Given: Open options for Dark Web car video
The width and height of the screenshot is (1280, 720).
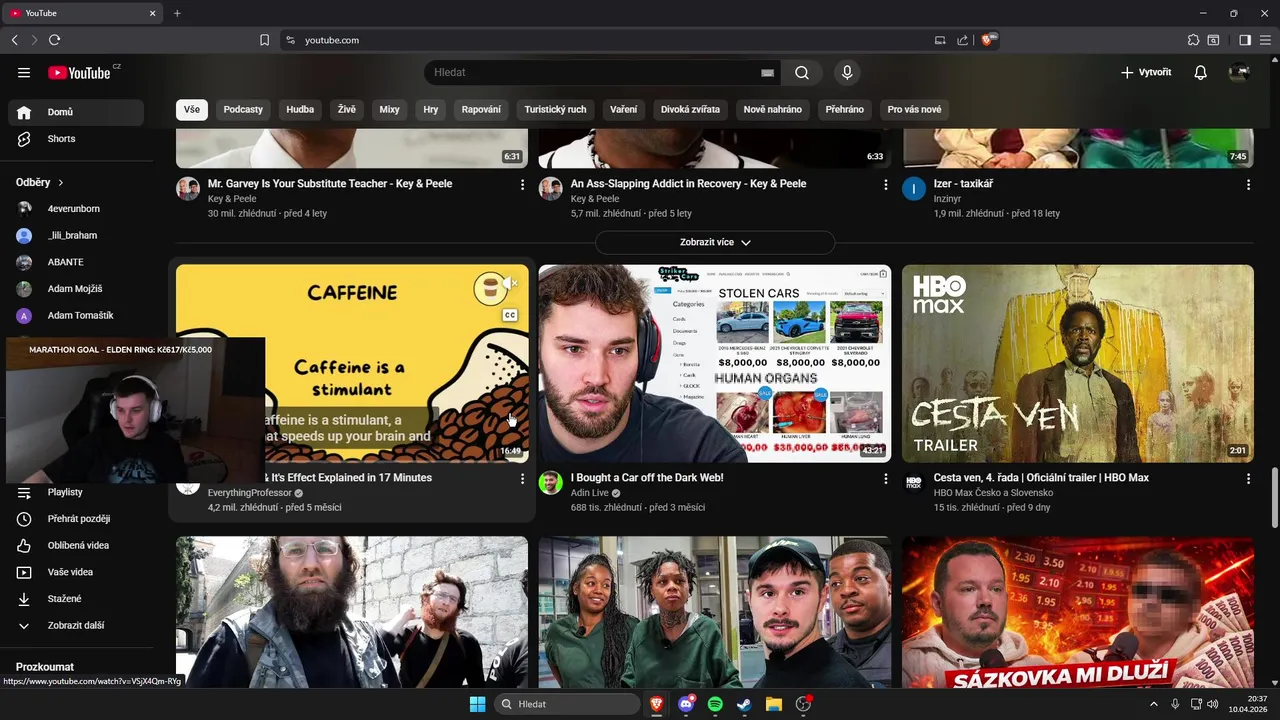Looking at the screenshot, I should [885, 479].
